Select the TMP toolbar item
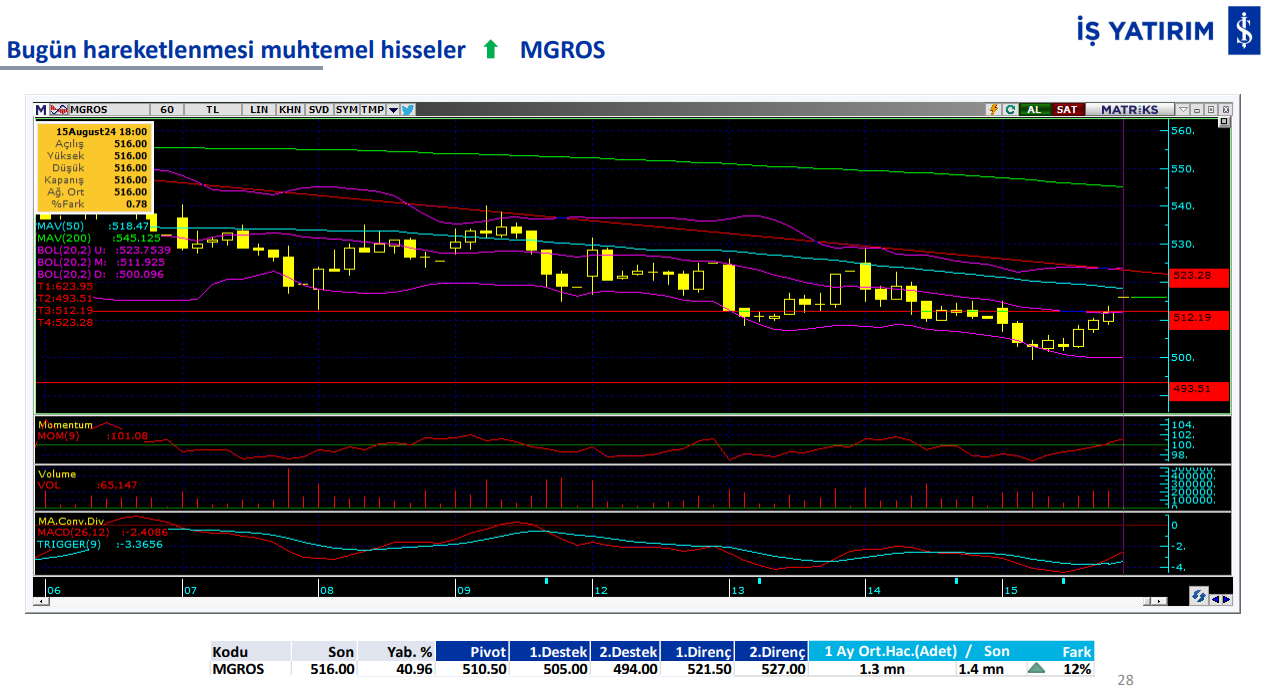Screen dimensions: 1266x696 [373, 109]
